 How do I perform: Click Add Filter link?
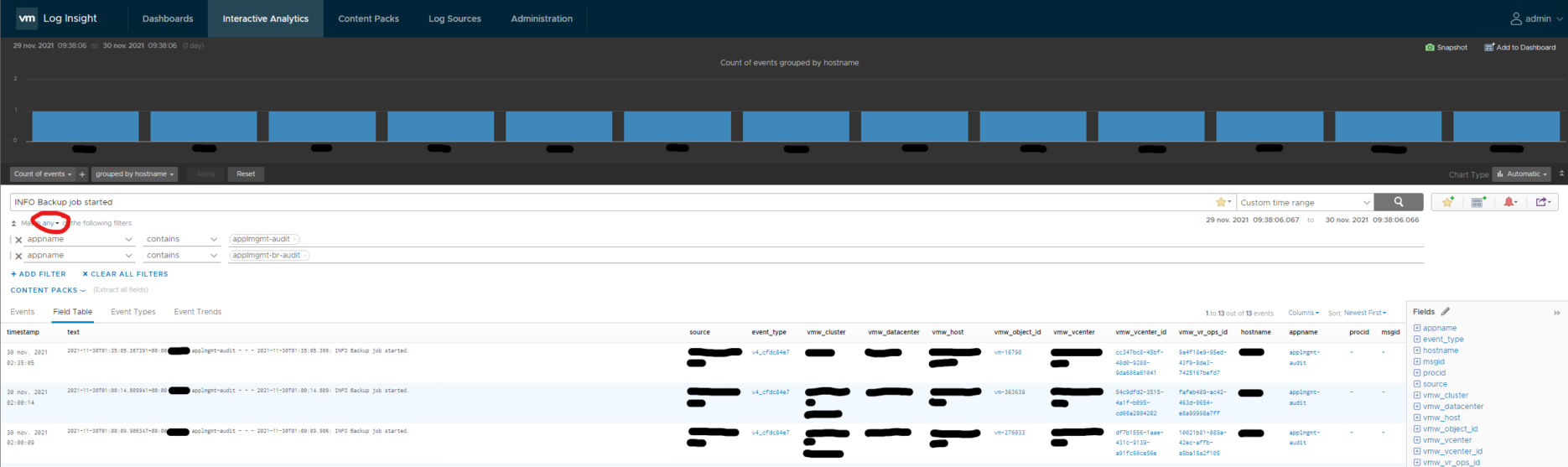39,274
